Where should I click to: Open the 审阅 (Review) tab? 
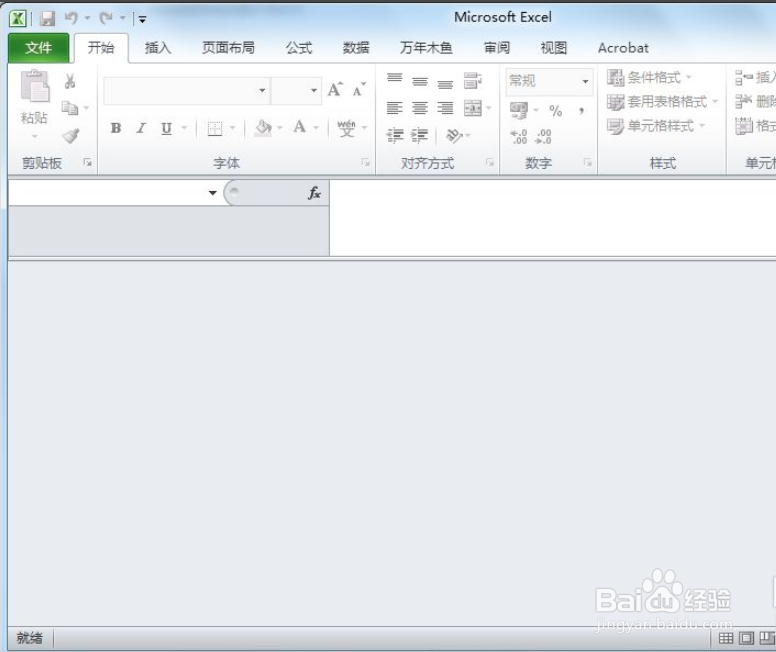coord(496,48)
